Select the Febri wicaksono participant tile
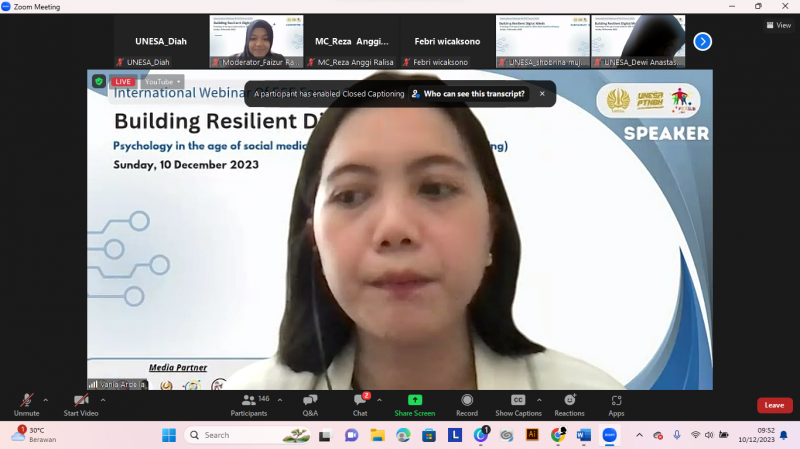 point(447,41)
